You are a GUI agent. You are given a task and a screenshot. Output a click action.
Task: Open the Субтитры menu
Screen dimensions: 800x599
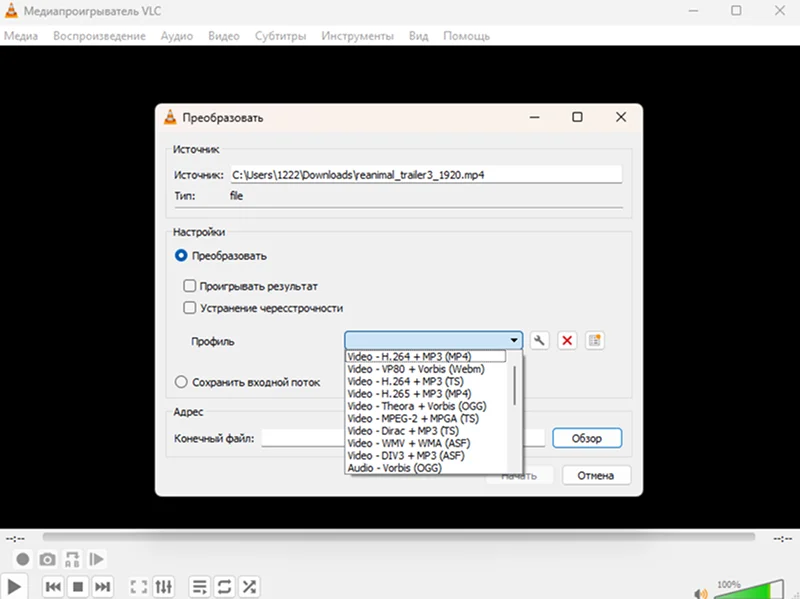tap(281, 36)
